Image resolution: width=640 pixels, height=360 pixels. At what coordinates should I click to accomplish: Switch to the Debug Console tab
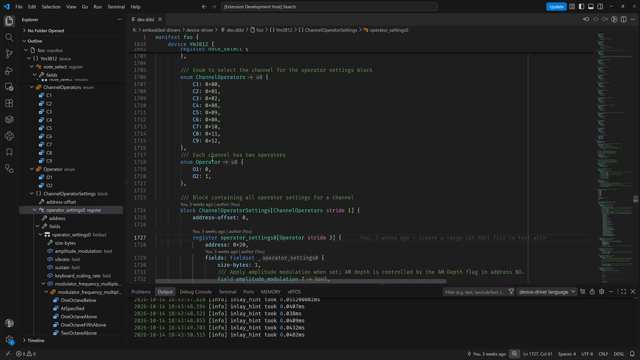tap(196, 291)
